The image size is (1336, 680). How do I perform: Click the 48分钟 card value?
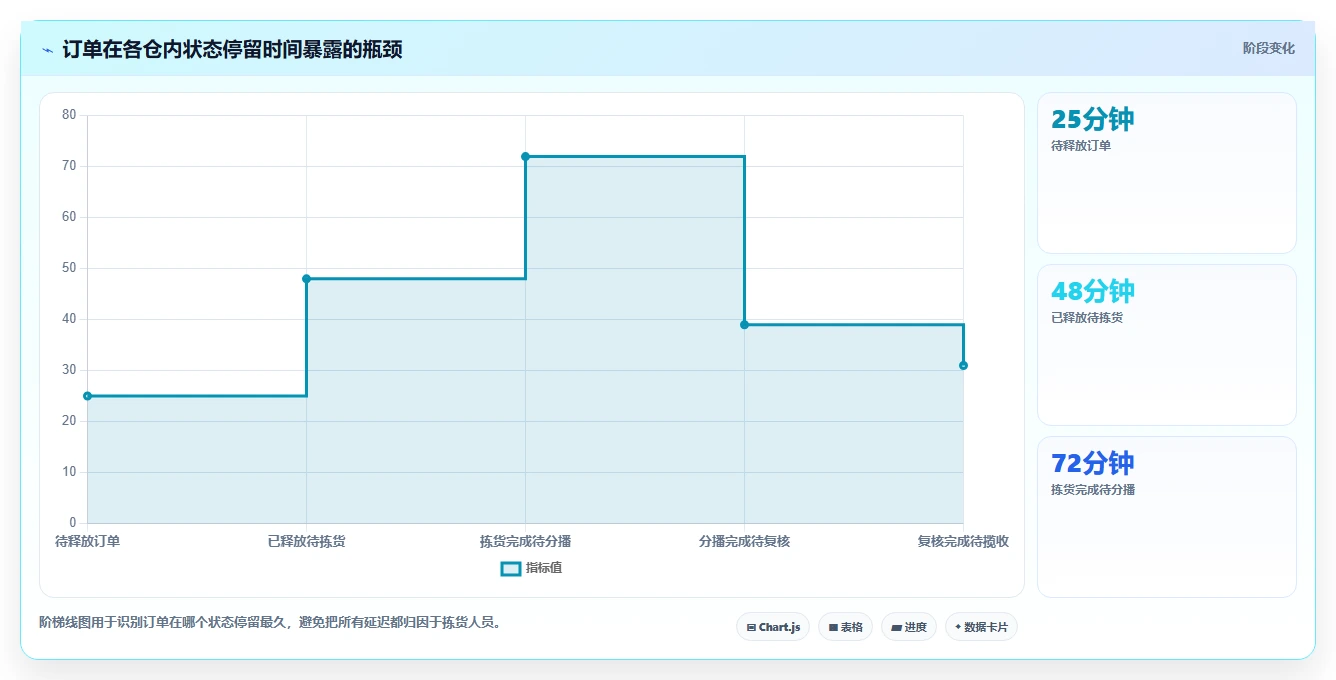coord(1092,292)
